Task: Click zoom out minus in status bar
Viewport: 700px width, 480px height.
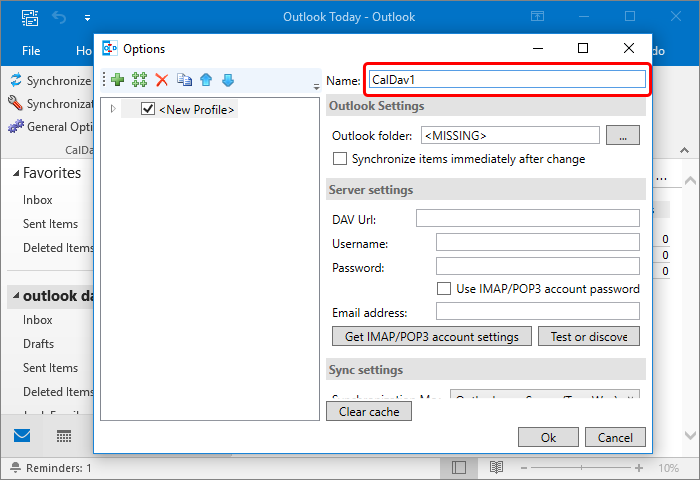Action: pyautogui.click(x=524, y=468)
